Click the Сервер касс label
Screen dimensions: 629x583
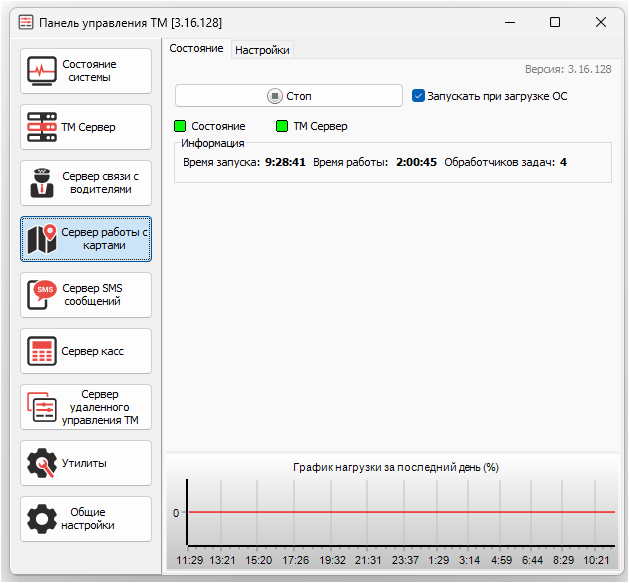pos(92,351)
